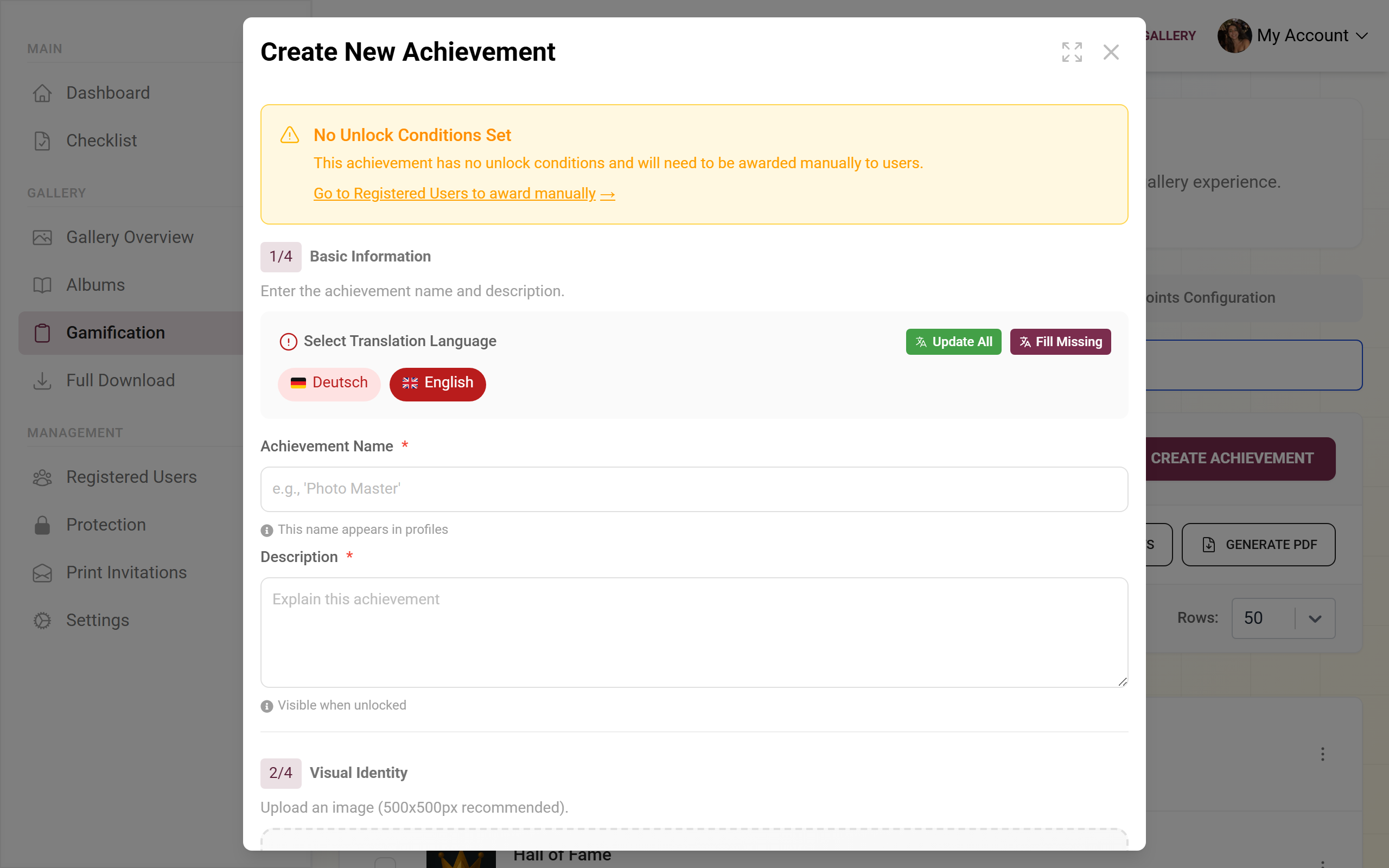Click the Dashboard home icon
Image resolution: width=1389 pixels, height=868 pixels.
click(x=42, y=93)
